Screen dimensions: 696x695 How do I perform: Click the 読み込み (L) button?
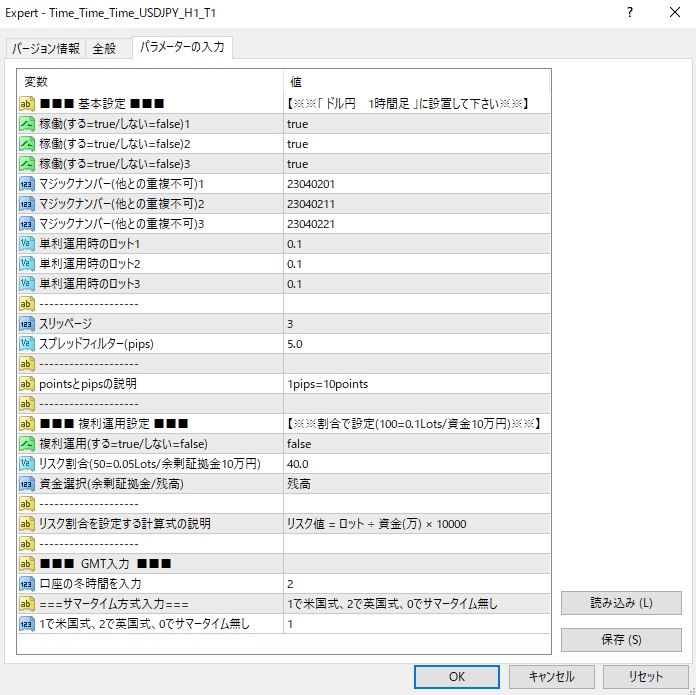(x=621, y=603)
